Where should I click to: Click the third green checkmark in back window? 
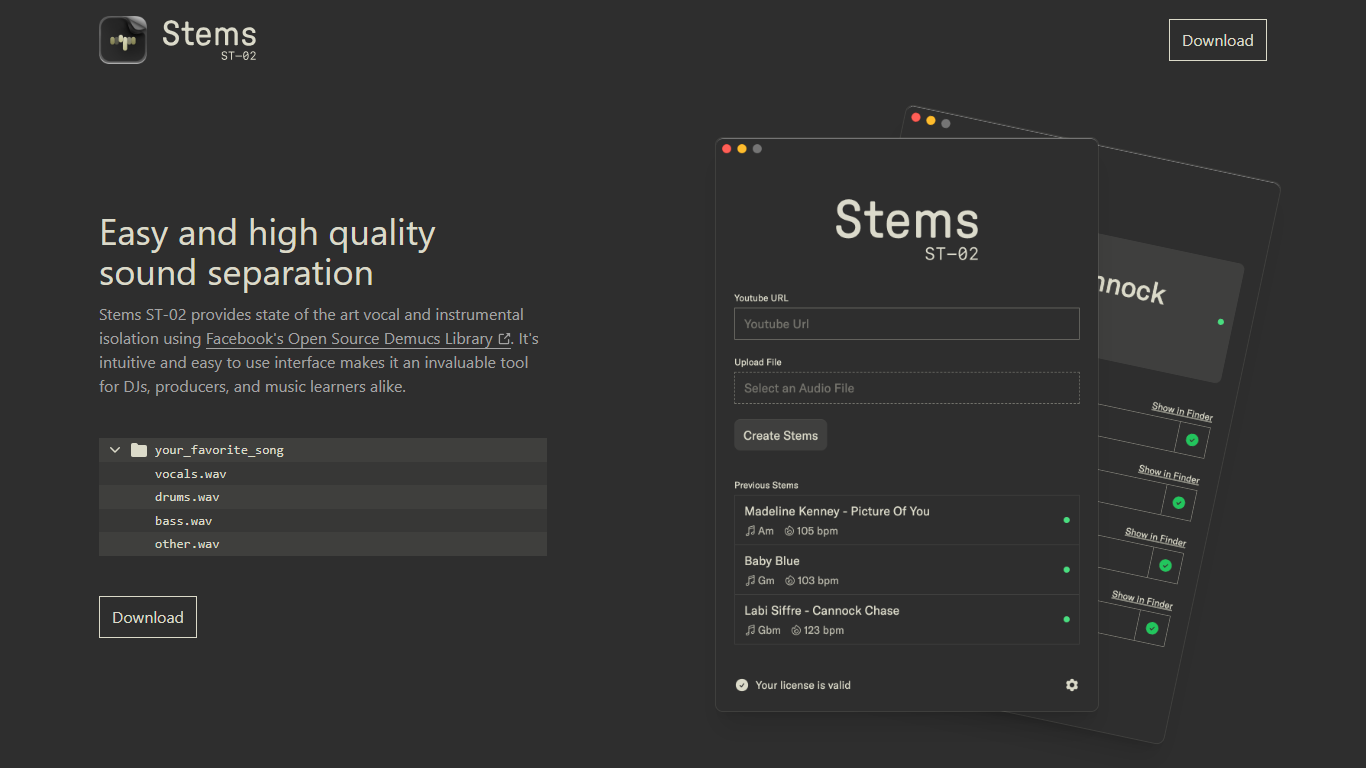[1165, 565]
